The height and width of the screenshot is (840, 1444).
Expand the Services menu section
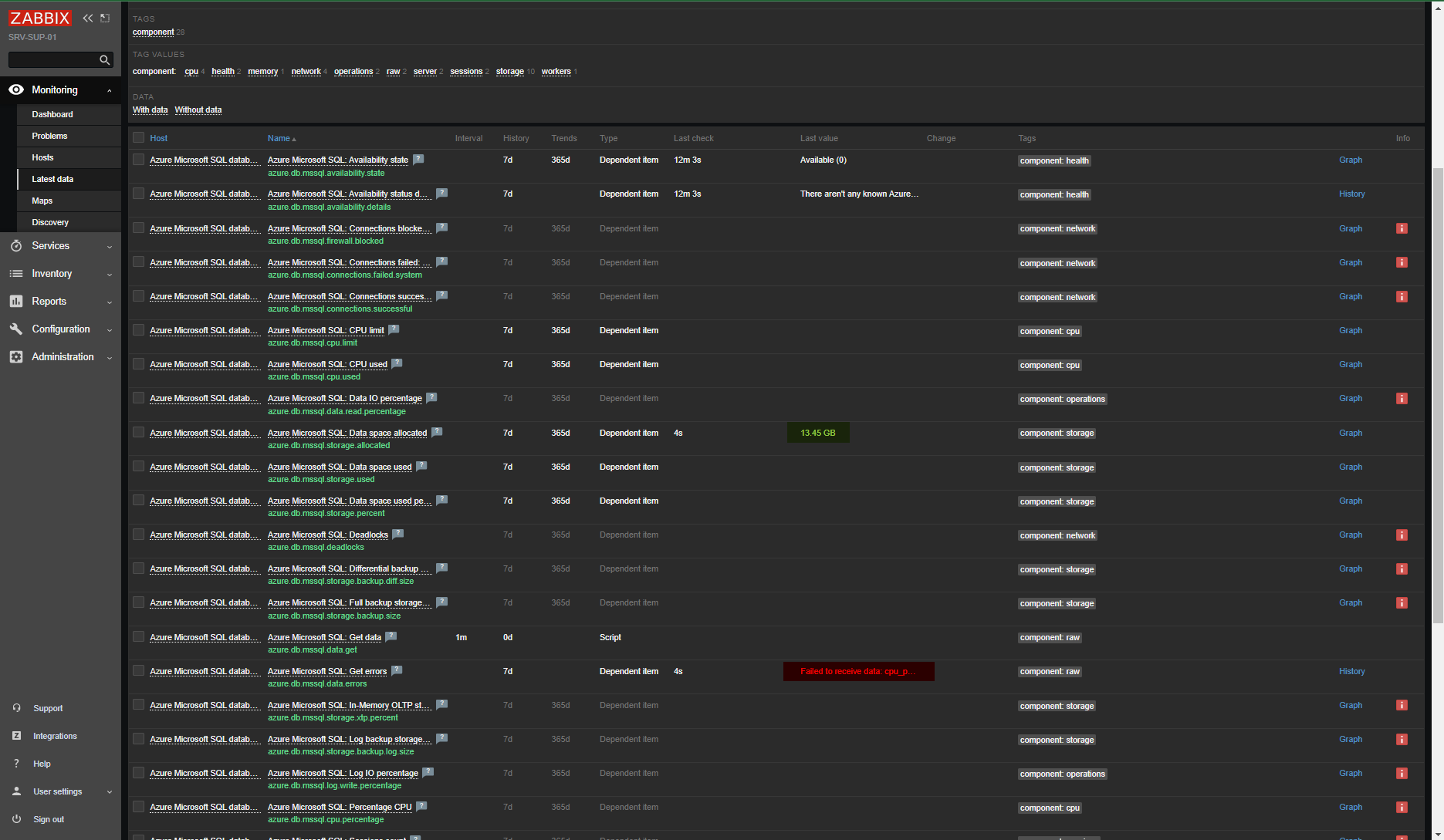point(110,247)
